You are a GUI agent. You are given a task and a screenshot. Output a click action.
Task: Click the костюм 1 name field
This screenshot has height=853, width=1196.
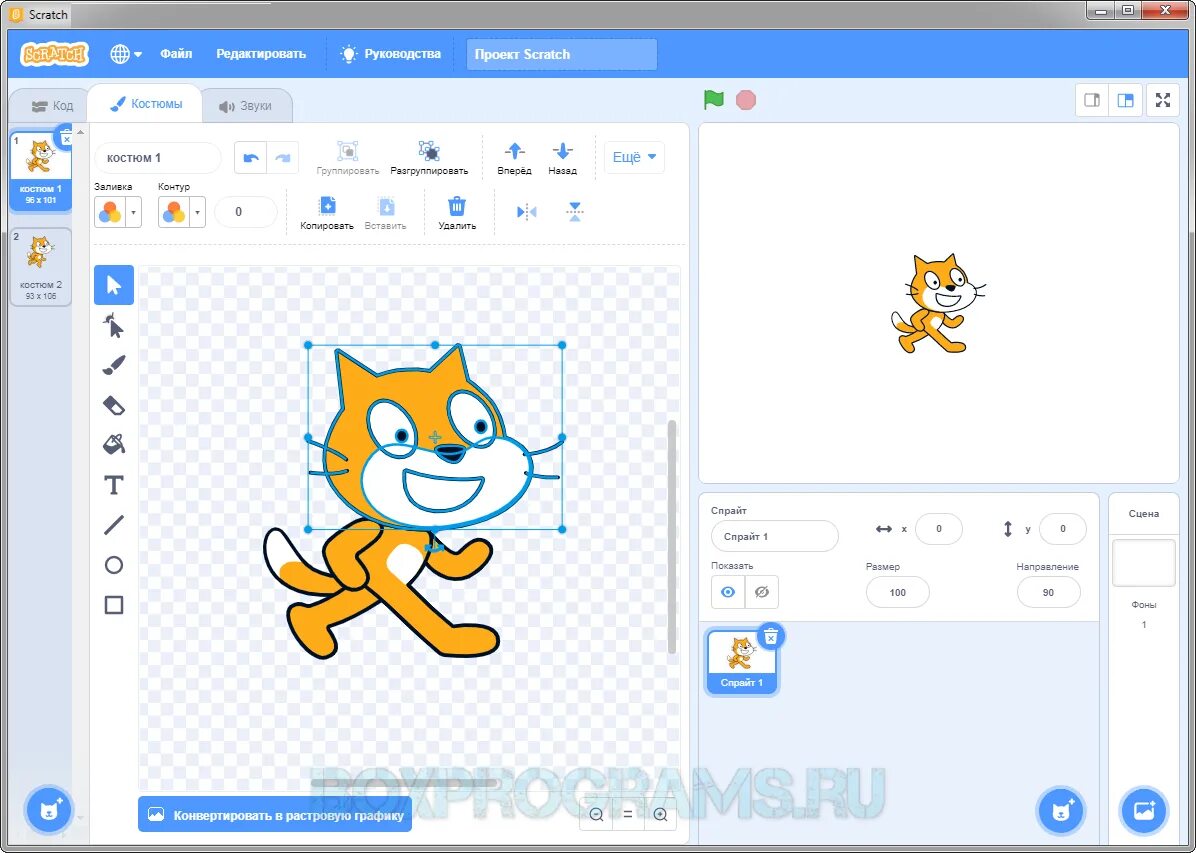click(158, 158)
